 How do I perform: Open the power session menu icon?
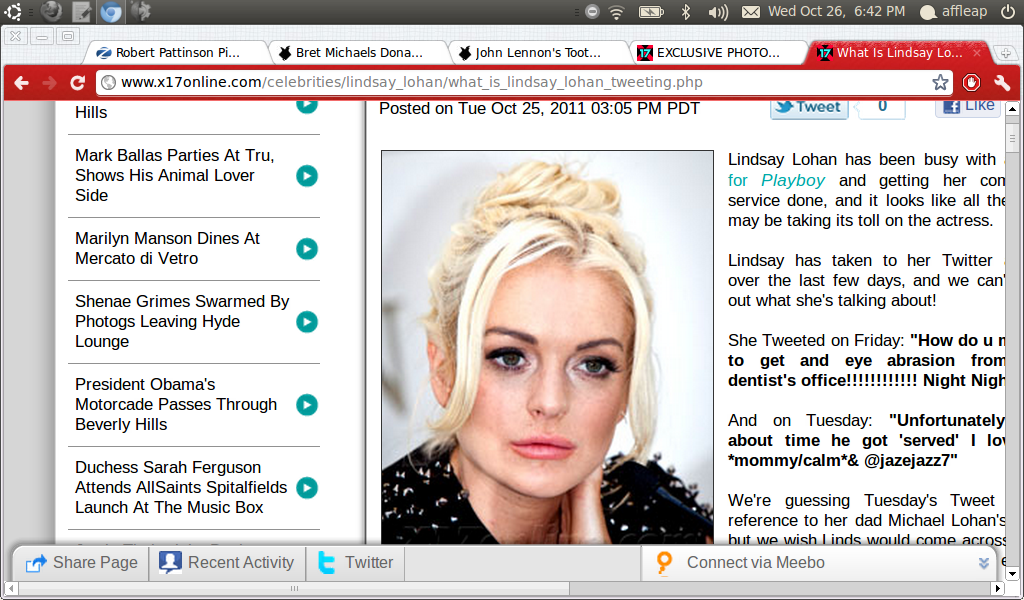click(1008, 12)
